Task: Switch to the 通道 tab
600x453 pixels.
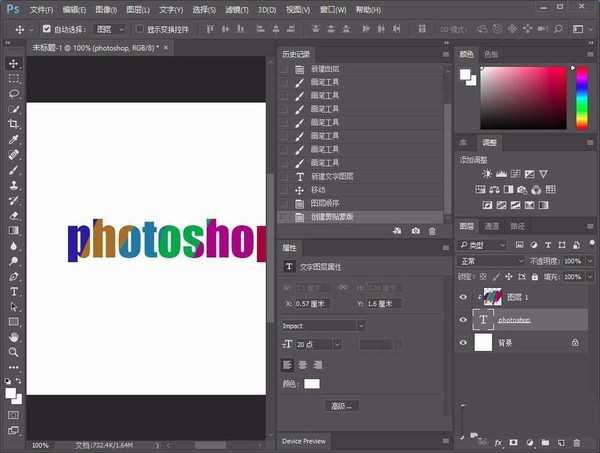Action: click(x=492, y=226)
